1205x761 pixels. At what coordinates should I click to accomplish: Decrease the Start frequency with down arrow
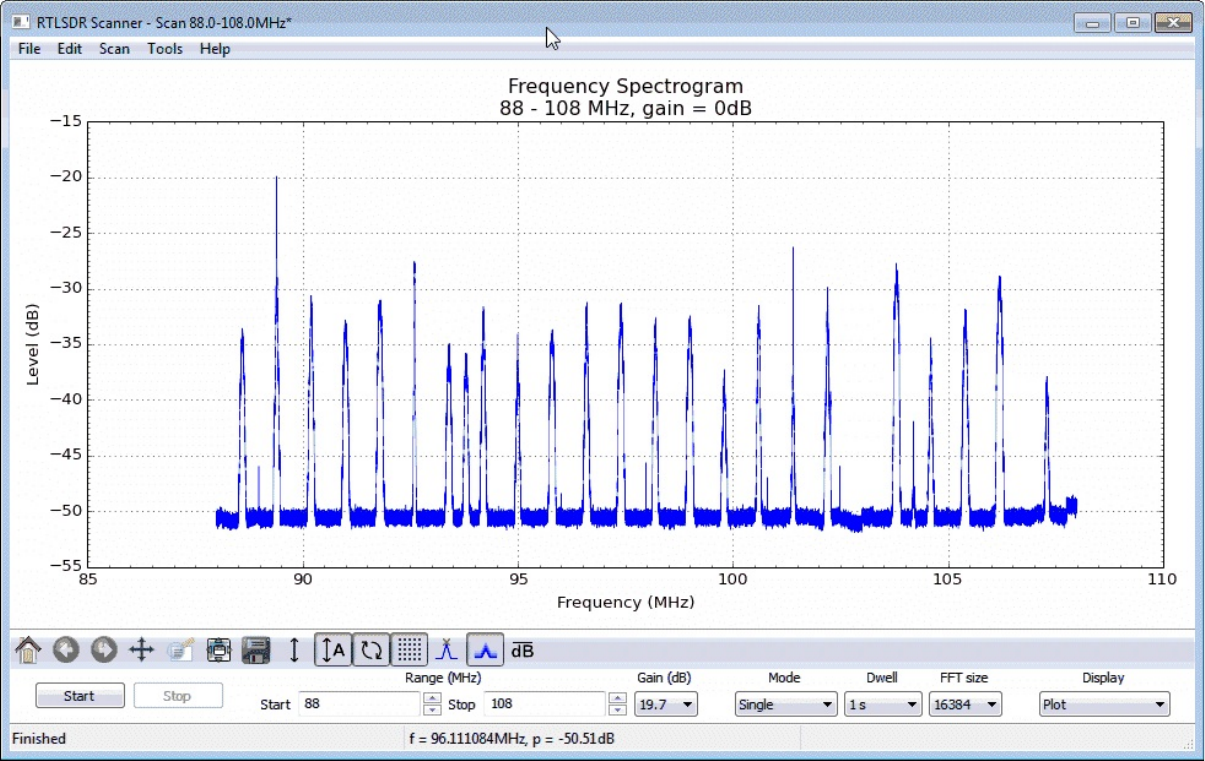coord(432,710)
